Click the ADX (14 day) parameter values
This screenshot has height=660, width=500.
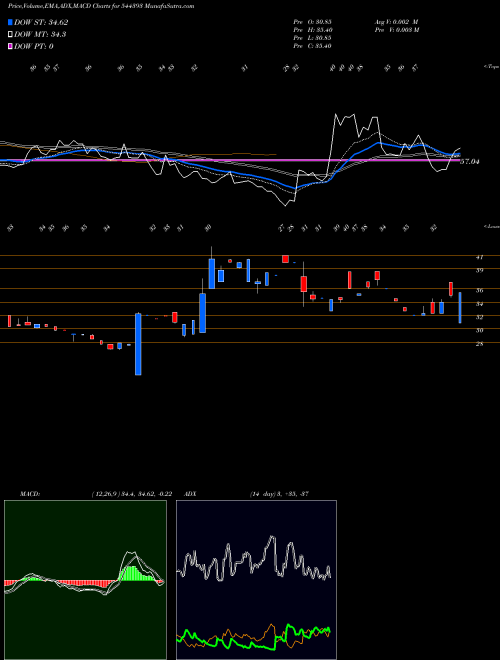click(279, 494)
